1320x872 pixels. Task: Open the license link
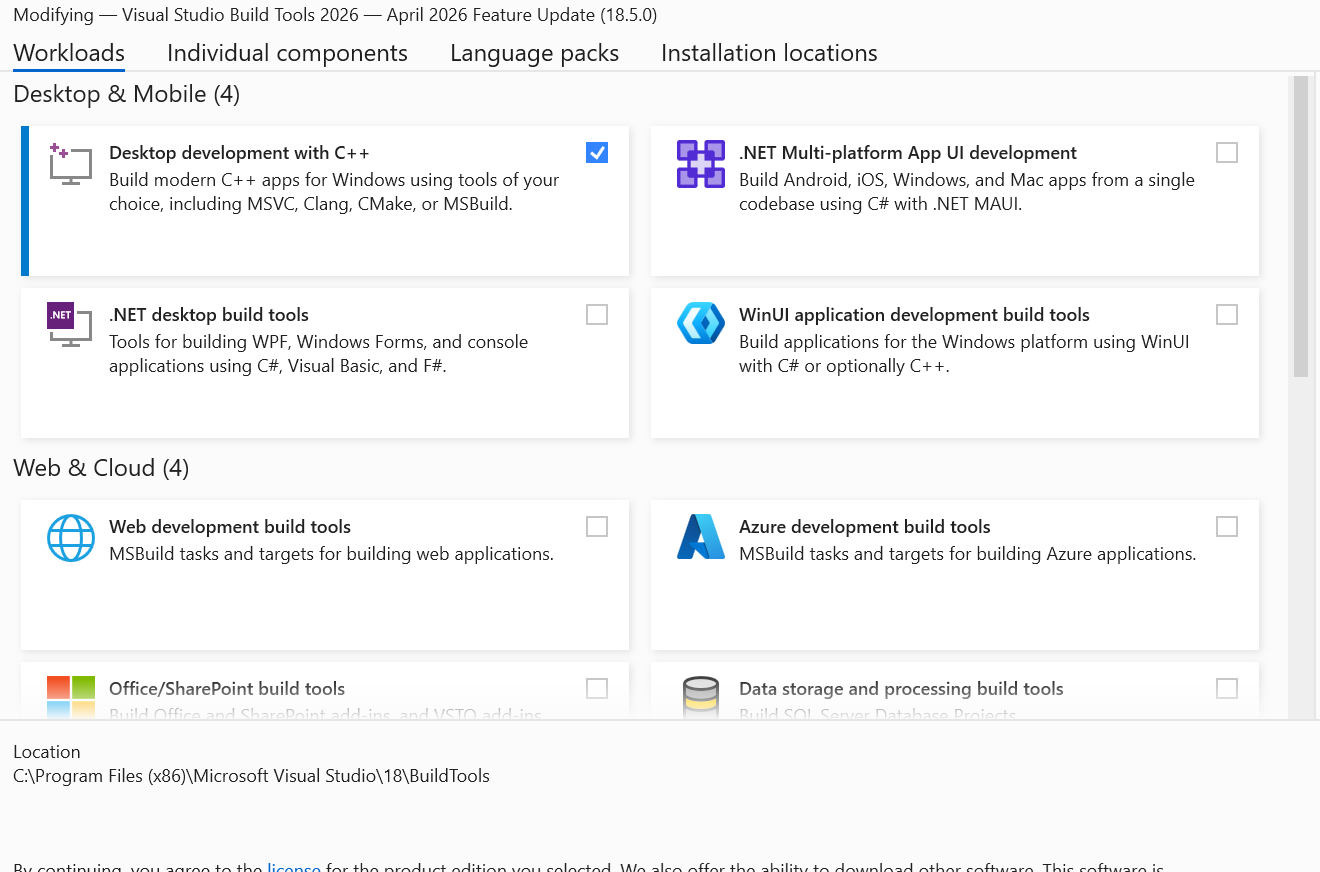tap(294, 866)
